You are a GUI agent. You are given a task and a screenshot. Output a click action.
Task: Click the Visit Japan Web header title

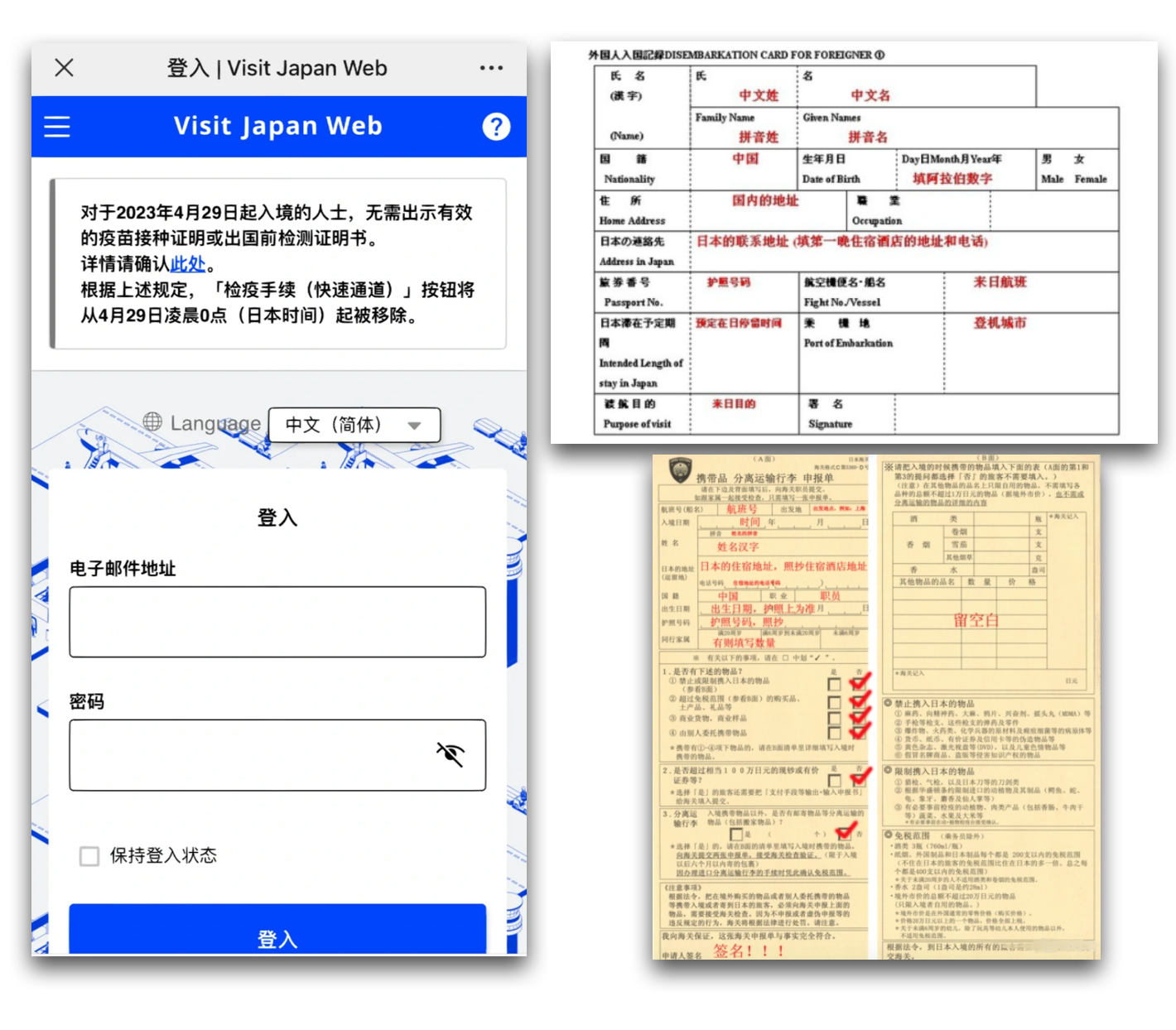tap(278, 126)
